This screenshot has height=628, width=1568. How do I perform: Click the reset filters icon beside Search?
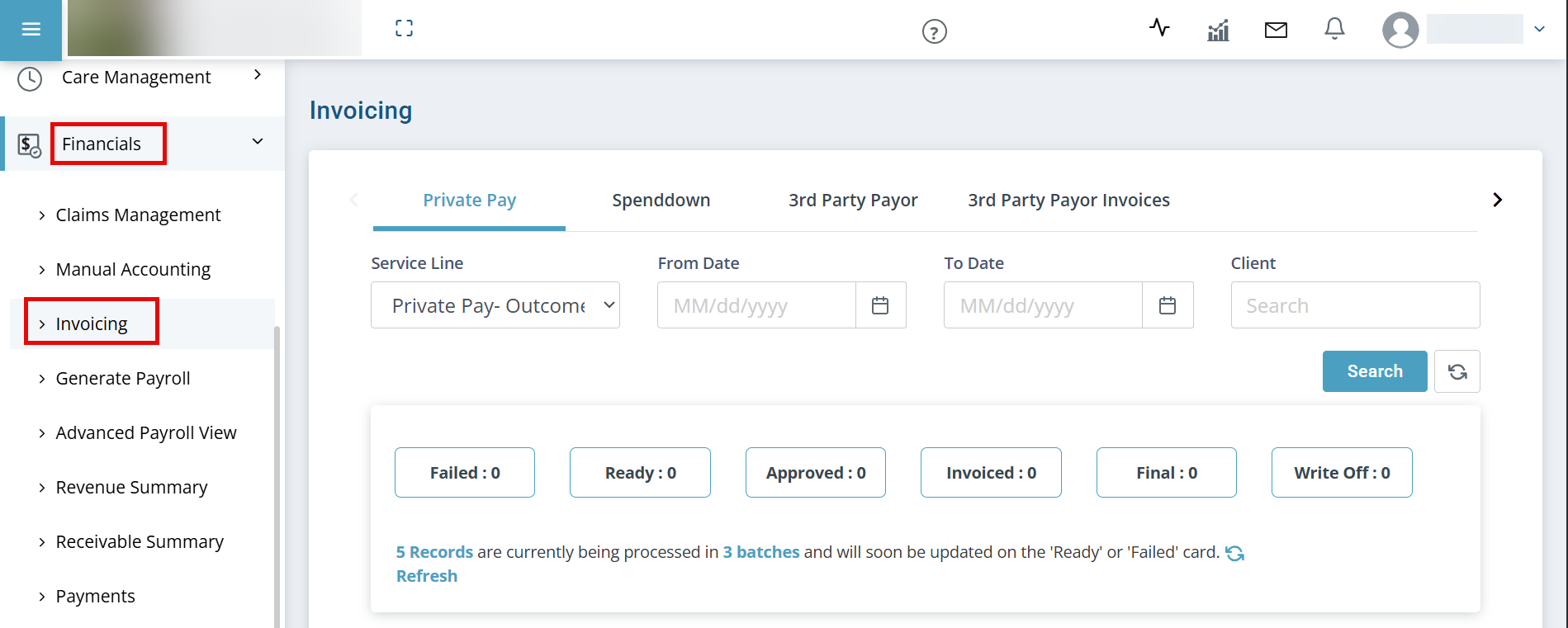pos(1457,371)
